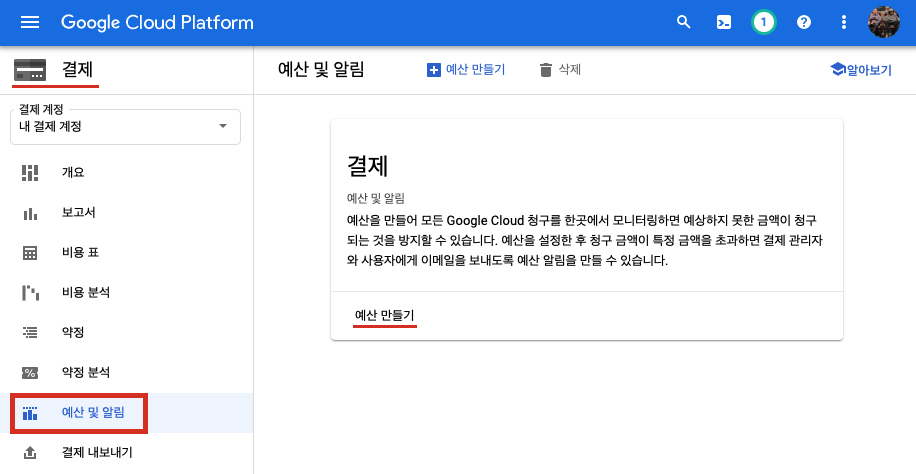Click the 결제 sidebar heading
The height and width of the screenshot is (474, 916).
[78, 70]
